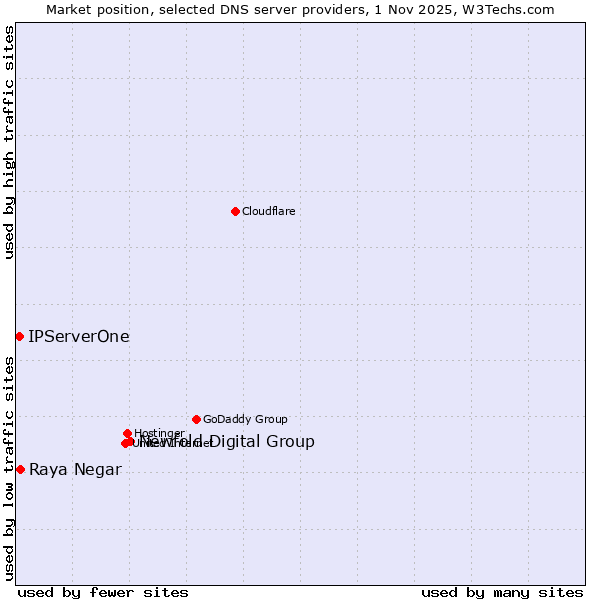Click the GoDaddy Group data point marker
The image size is (600, 600).
196,419
